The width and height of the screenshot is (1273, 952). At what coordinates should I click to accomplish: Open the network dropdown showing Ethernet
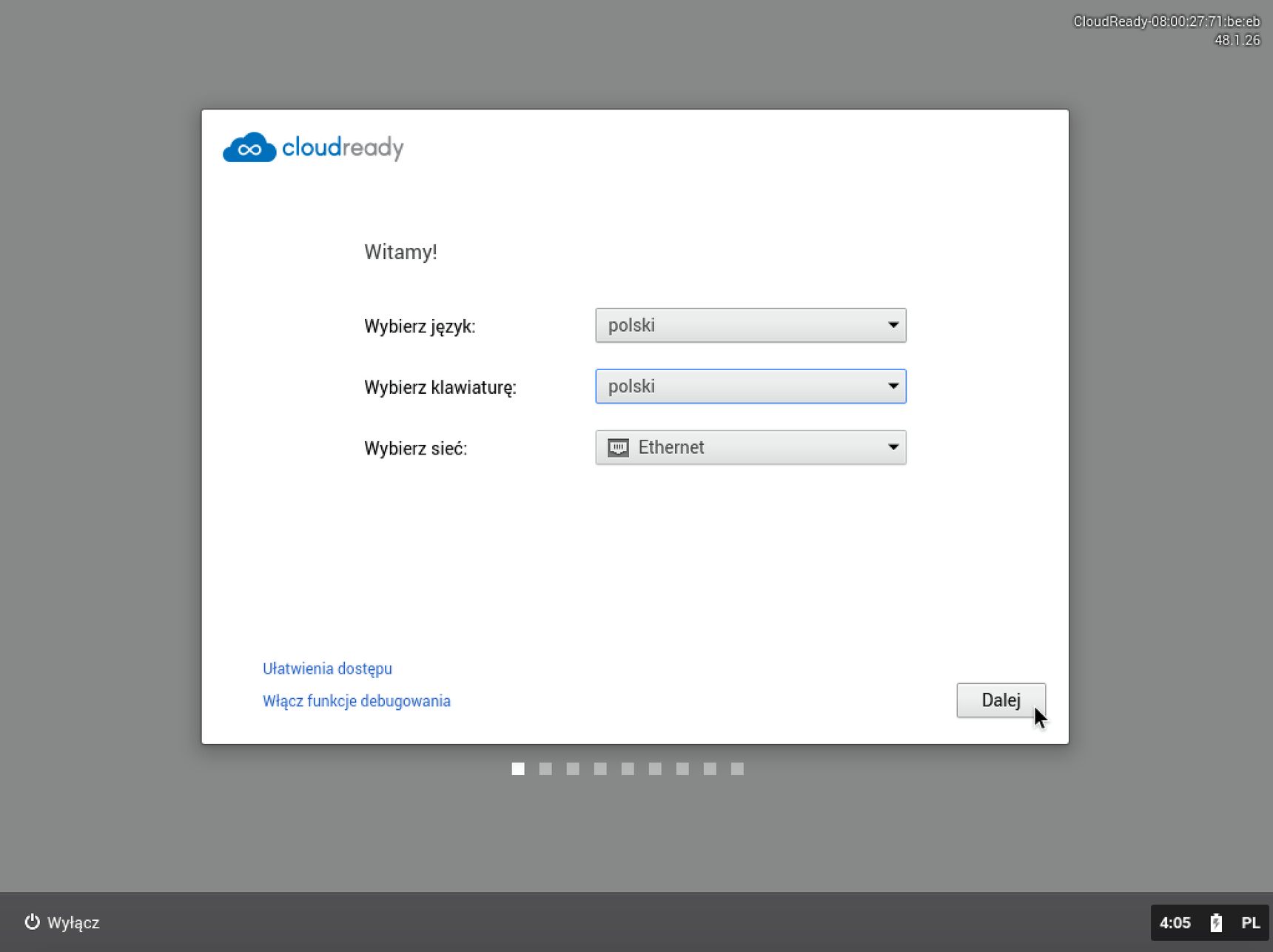coord(750,448)
